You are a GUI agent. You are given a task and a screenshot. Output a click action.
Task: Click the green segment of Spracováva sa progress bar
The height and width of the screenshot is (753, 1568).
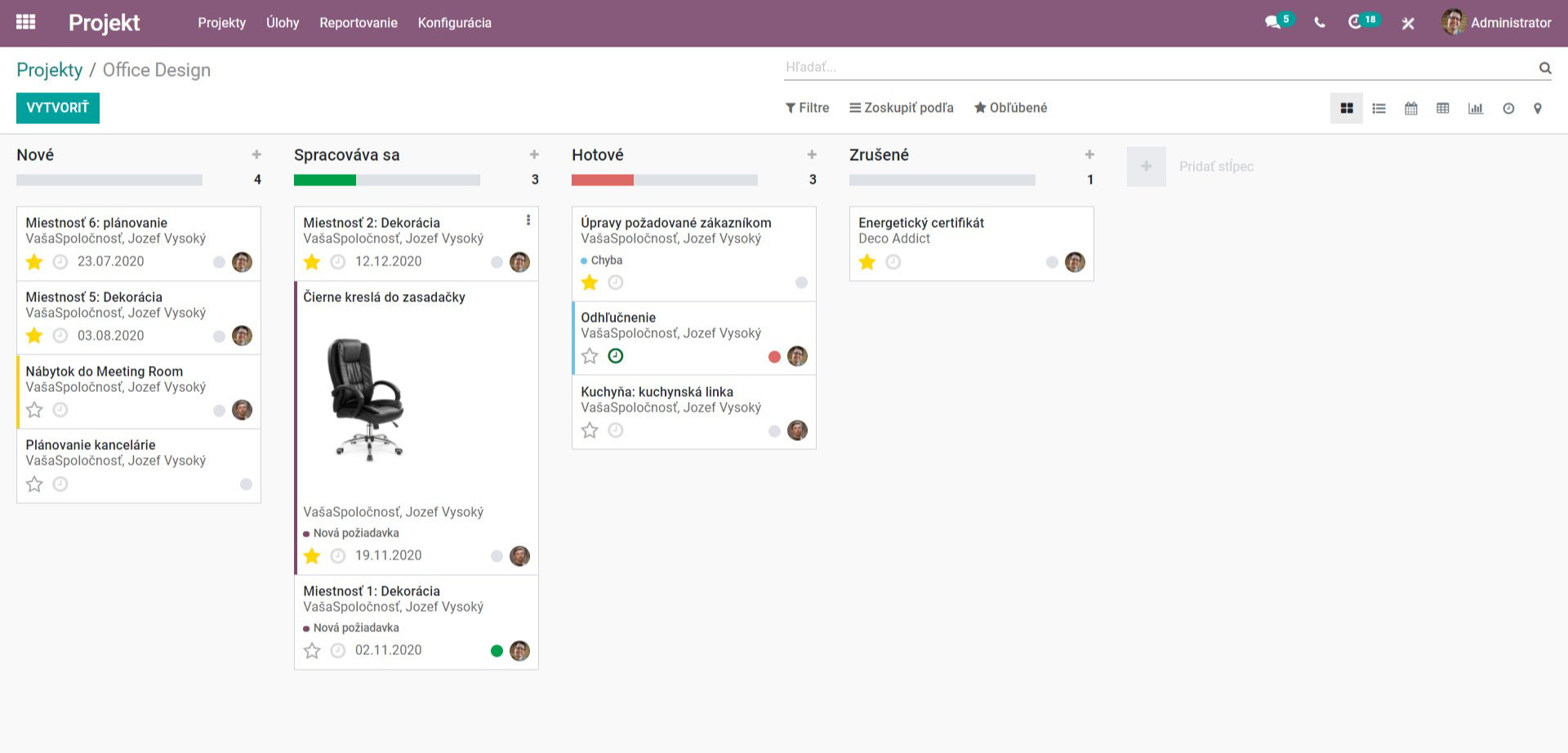[325, 180]
